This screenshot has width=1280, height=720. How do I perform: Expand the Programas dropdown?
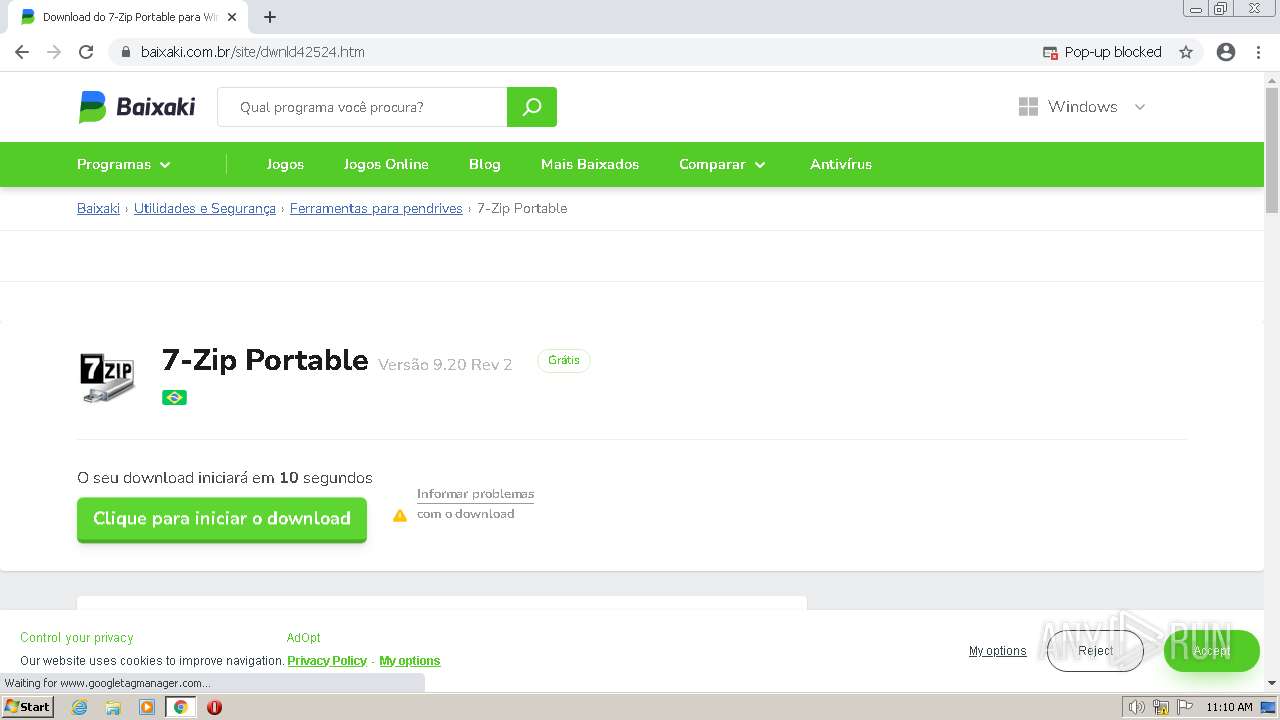point(124,164)
